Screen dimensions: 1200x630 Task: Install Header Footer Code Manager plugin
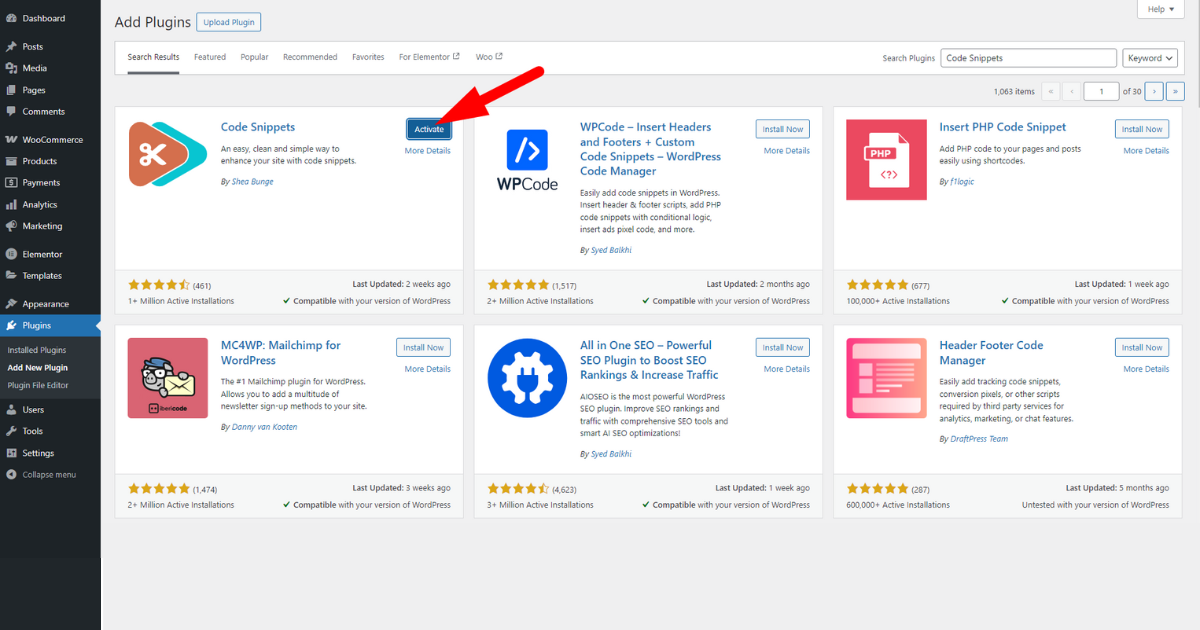pyautogui.click(x=1142, y=347)
